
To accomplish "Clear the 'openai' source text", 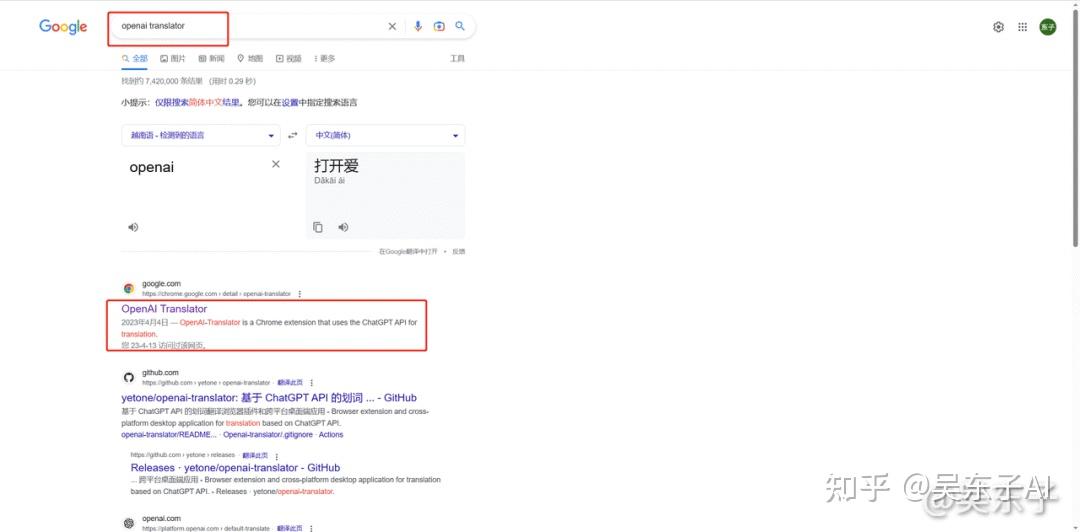I will (x=276, y=164).
